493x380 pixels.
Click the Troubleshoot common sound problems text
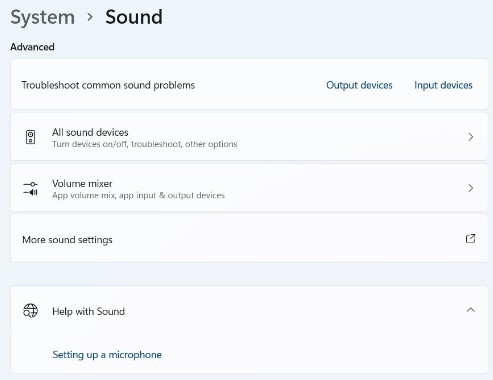pos(108,85)
